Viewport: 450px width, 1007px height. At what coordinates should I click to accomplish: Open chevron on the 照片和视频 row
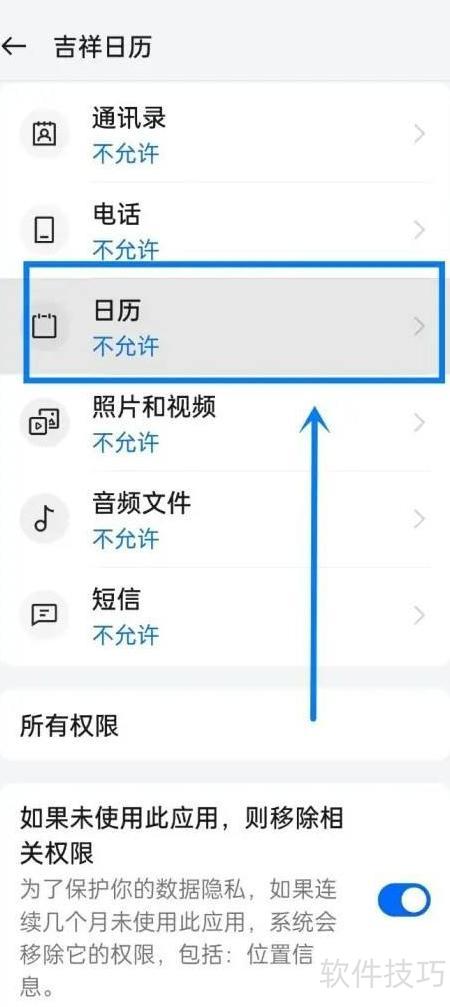click(419, 423)
